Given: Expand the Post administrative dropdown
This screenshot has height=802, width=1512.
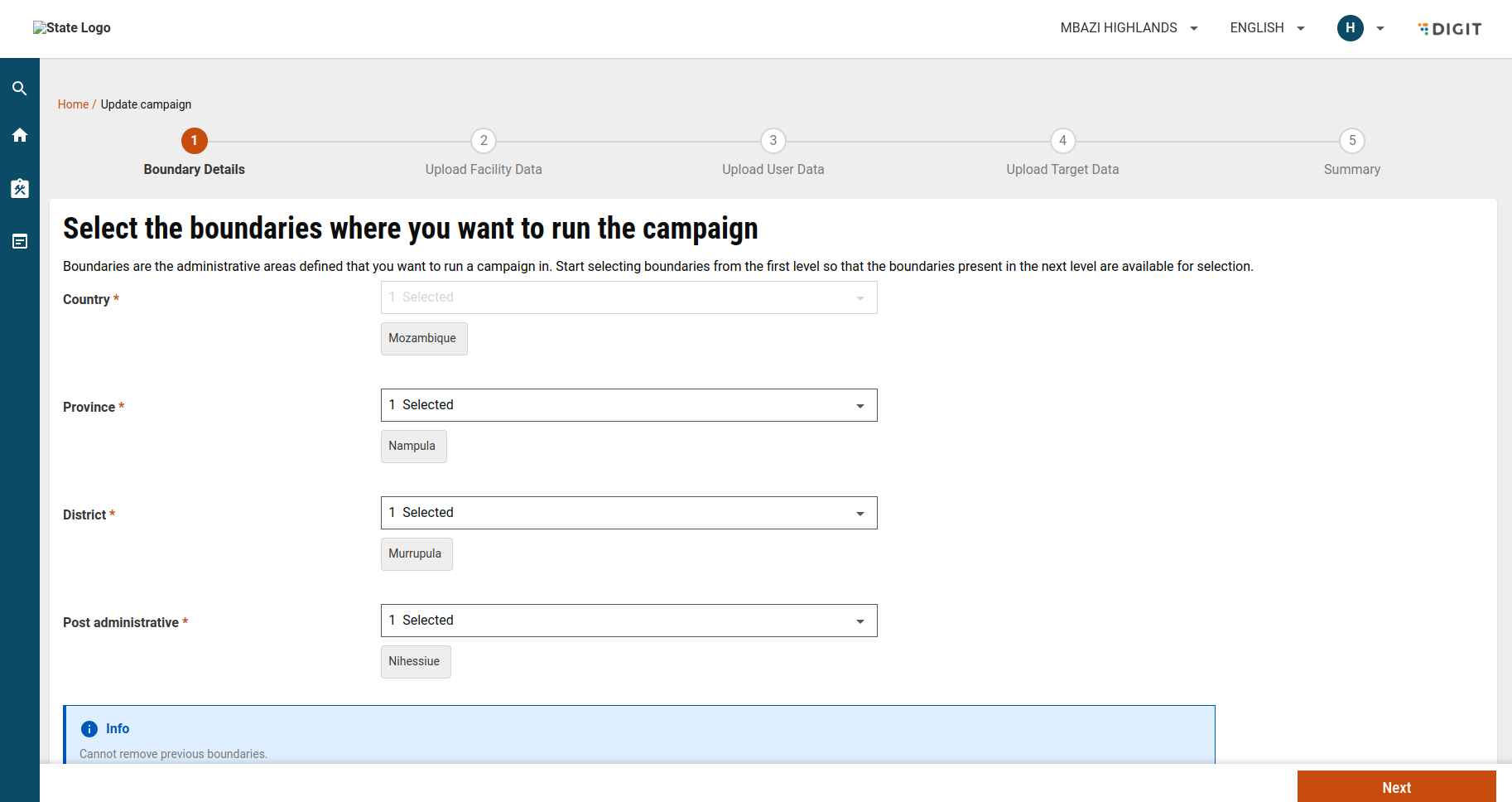Looking at the screenshot, I should click(x=628, y=621).
